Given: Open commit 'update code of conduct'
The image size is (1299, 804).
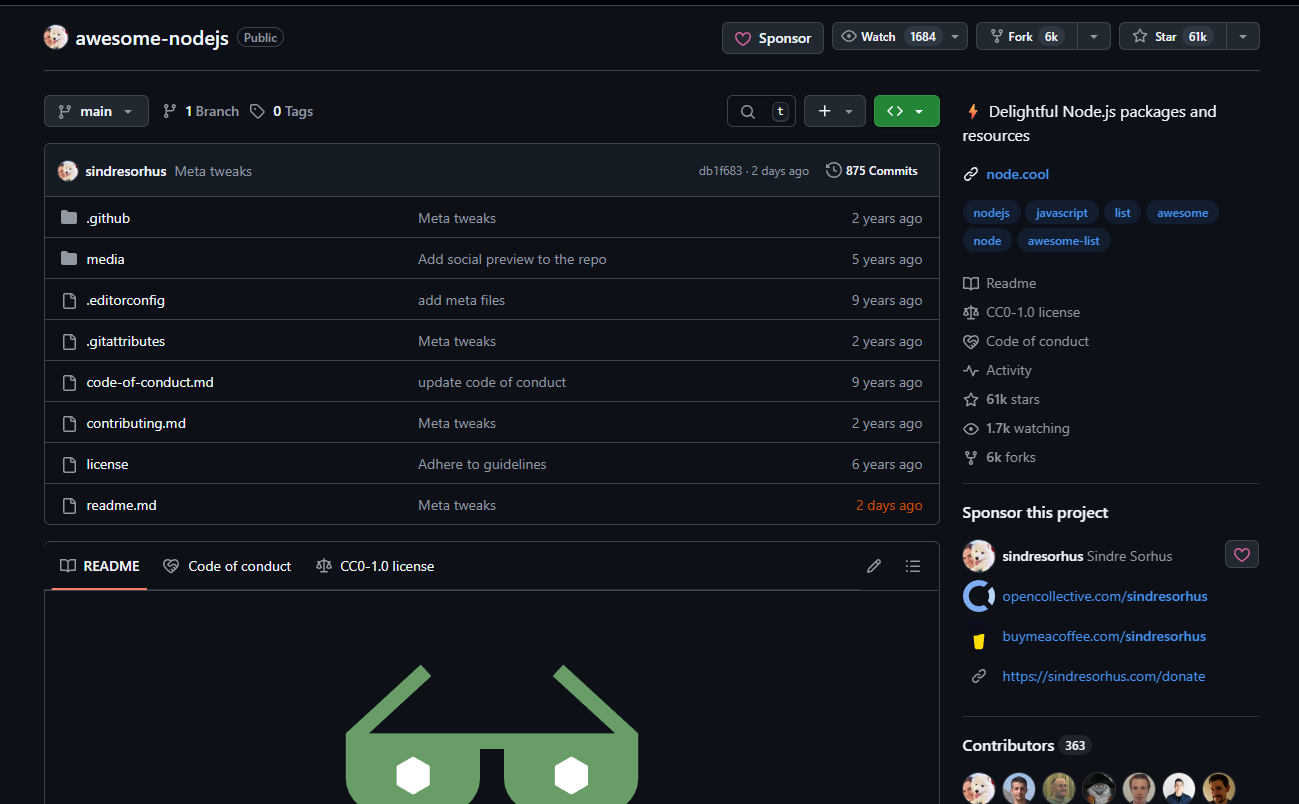Looking at the screenshot, I should pyautogui.click(x=492, y=382).
